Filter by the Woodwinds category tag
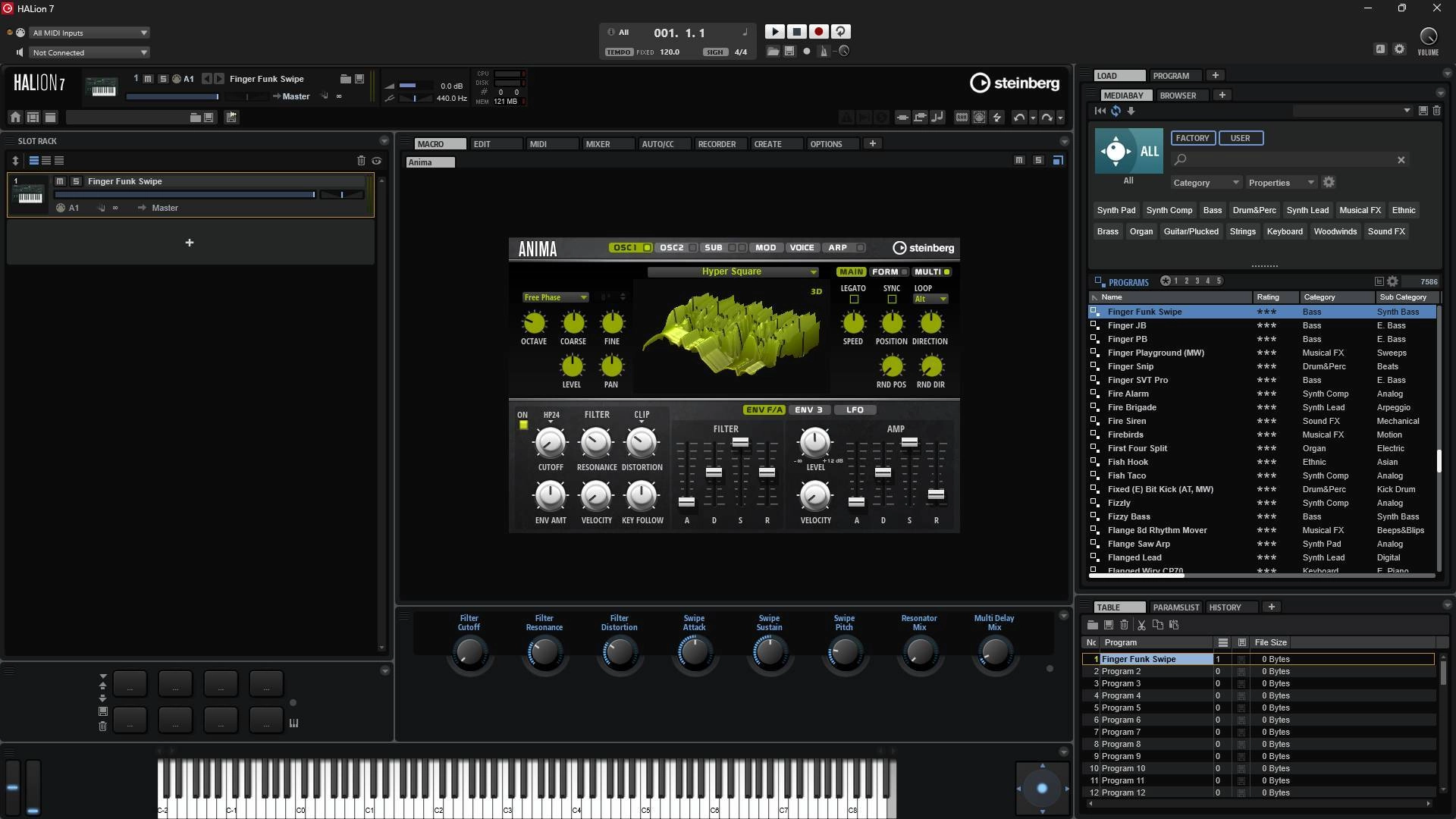Viewport: 1456px width, 819px height. tap(1335, 231)
